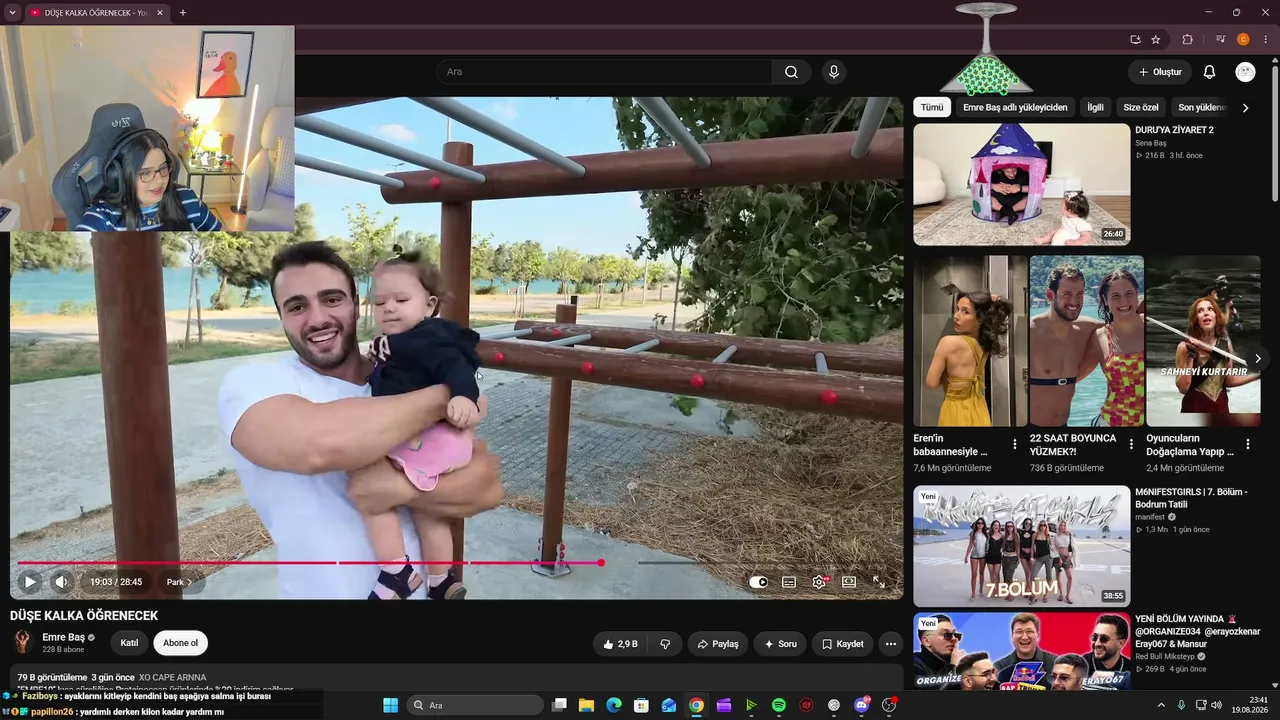The image size is (1280, 720).
Task: Open Spotify from the taskbar
Action: [x=779, y=705]
